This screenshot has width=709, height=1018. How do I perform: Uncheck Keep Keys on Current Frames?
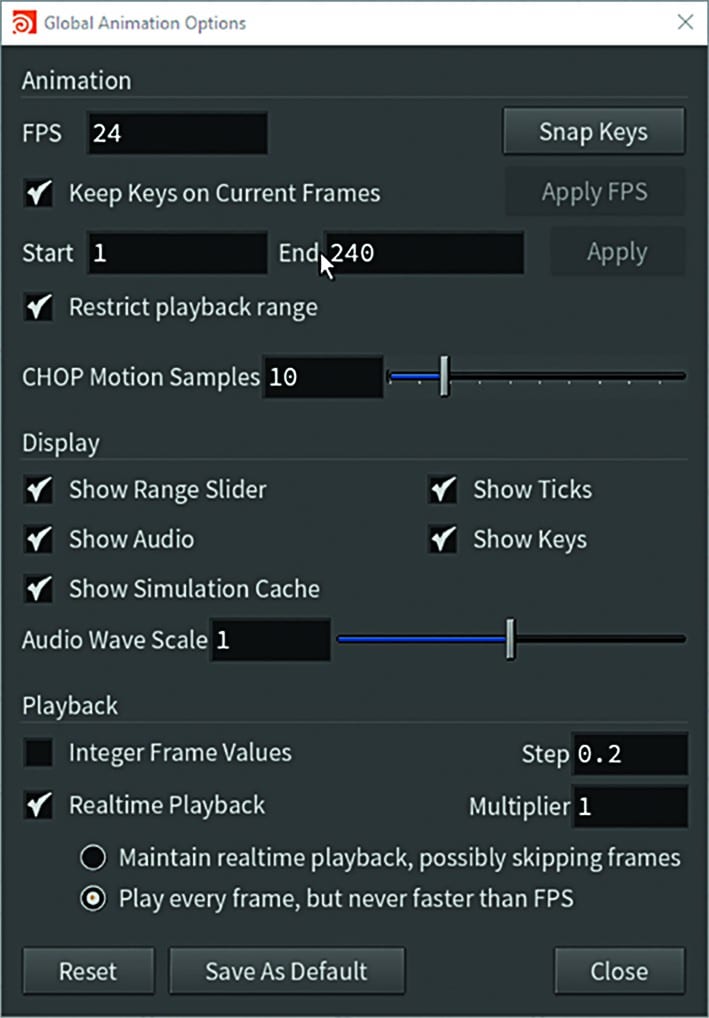[38, 194]
